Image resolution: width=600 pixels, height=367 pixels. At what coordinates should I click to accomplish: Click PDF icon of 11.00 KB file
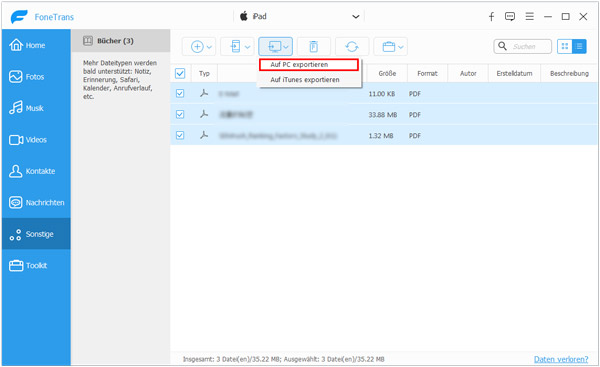204,93
